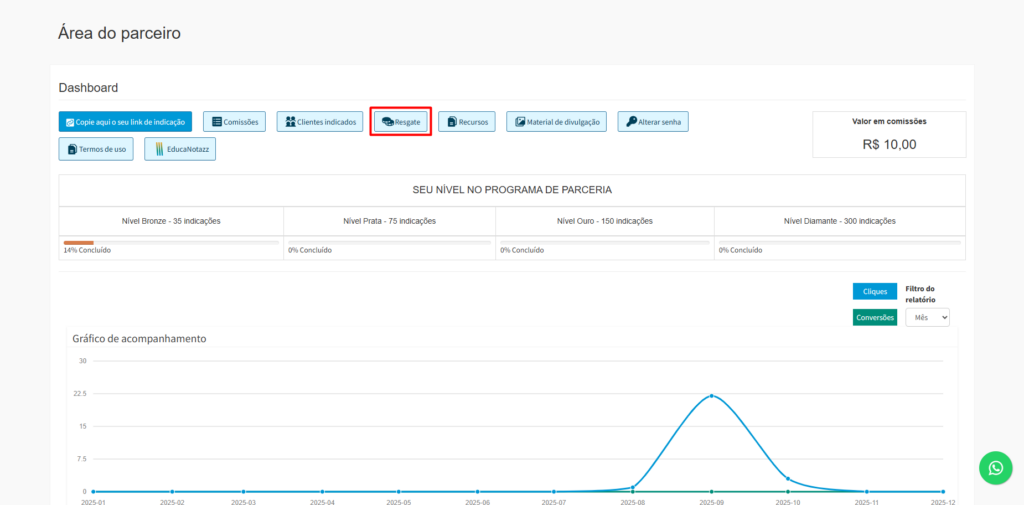Click the Recursos document icon
Viewport: 1024px width, 505px height.
[452, 122]
